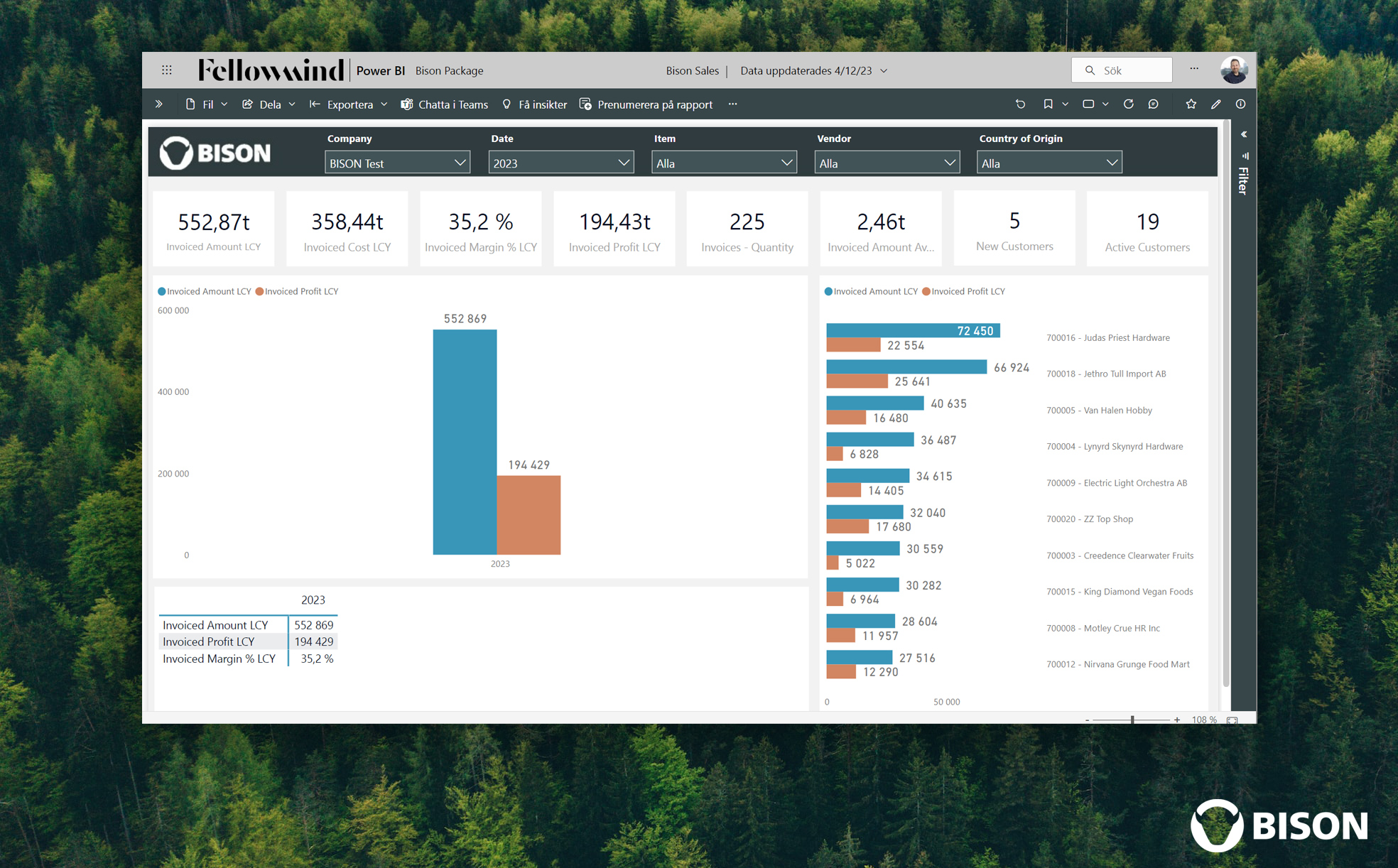Screen dimensions: 1398x868
Task: Open the app launcher waffle icon
Action: [x=166, y=70]
